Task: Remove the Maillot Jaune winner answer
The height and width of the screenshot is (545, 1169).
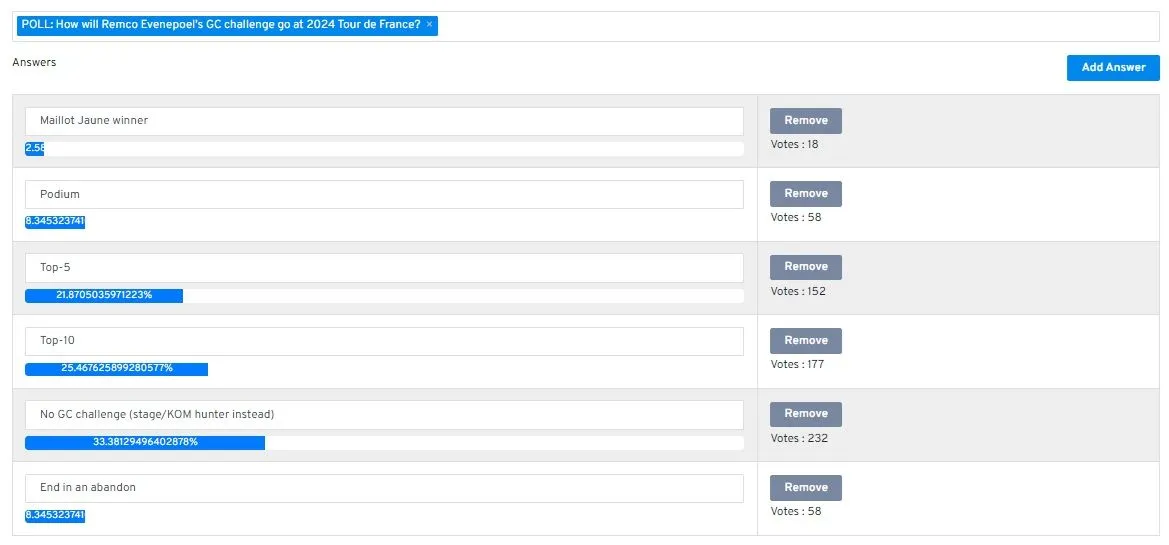Action: point(806,121)
